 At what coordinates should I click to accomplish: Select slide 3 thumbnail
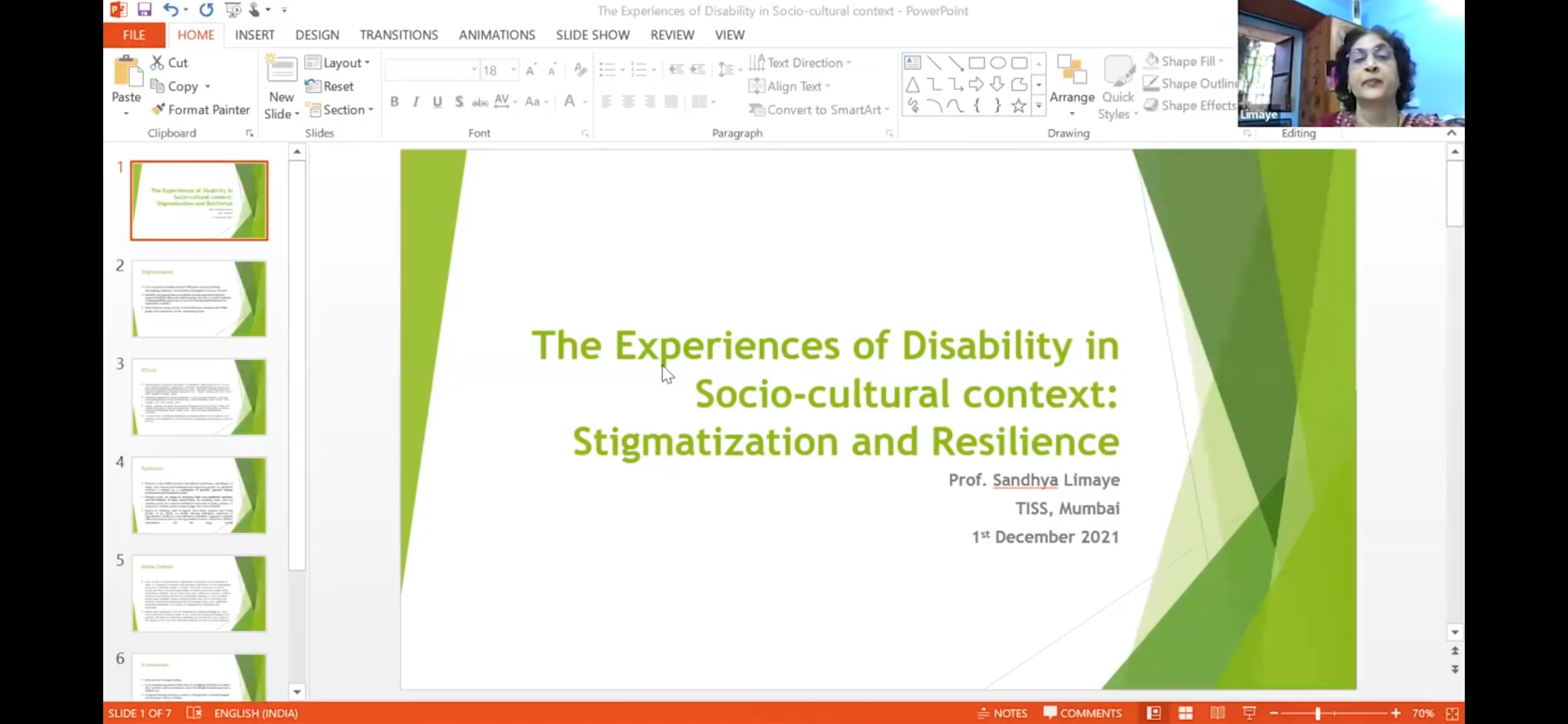199,397
